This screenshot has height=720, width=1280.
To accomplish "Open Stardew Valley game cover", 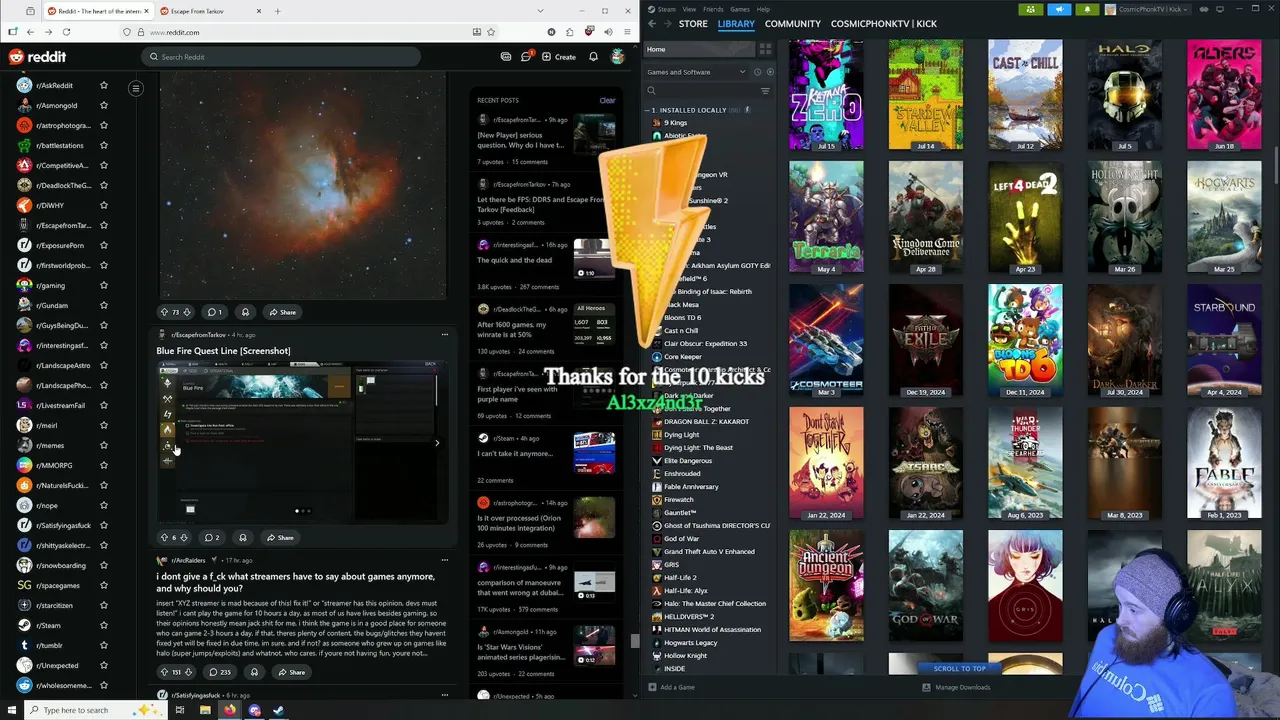I will 926,94.
